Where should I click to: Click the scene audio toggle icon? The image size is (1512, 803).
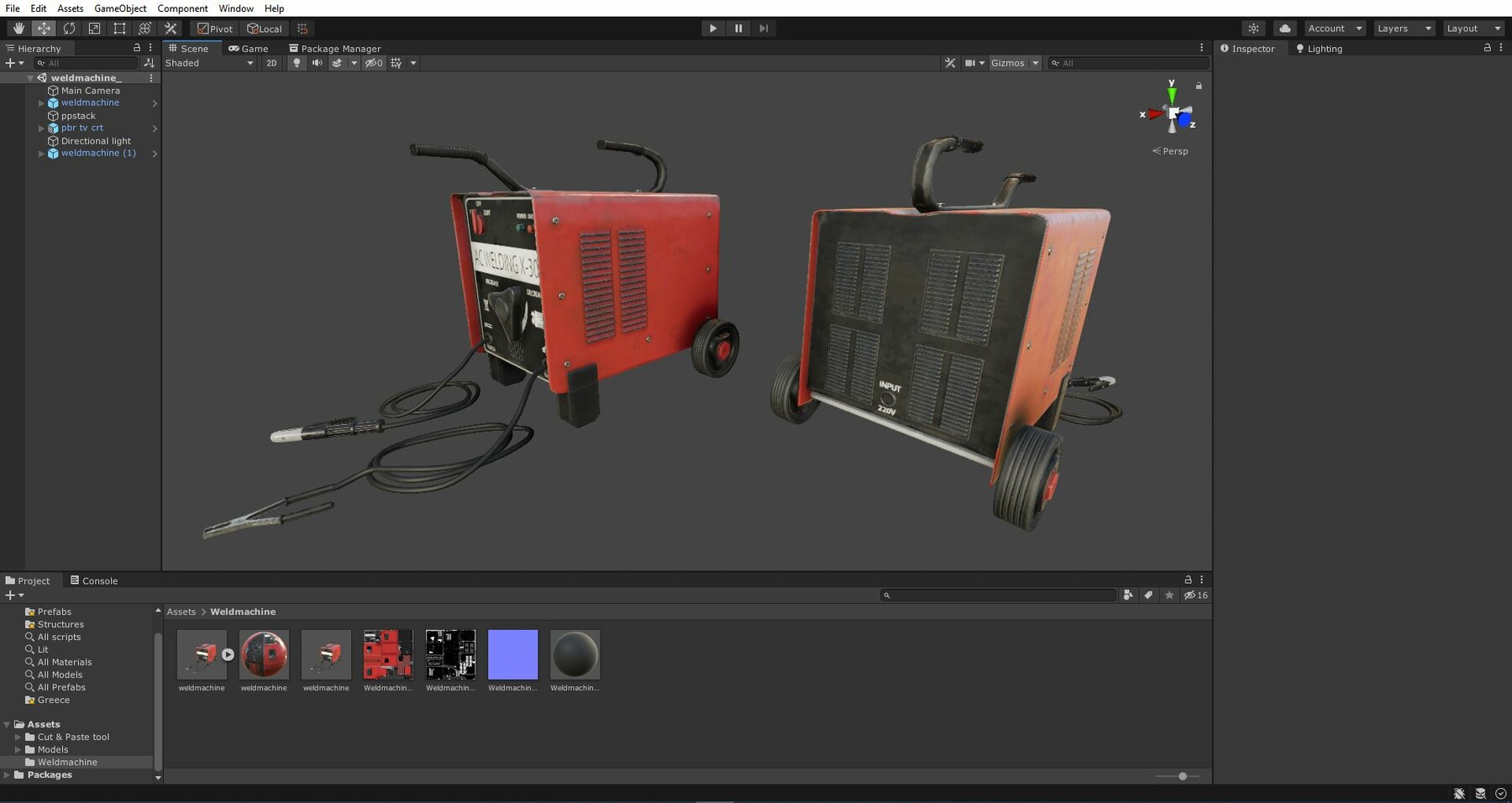tap(317, 63)
